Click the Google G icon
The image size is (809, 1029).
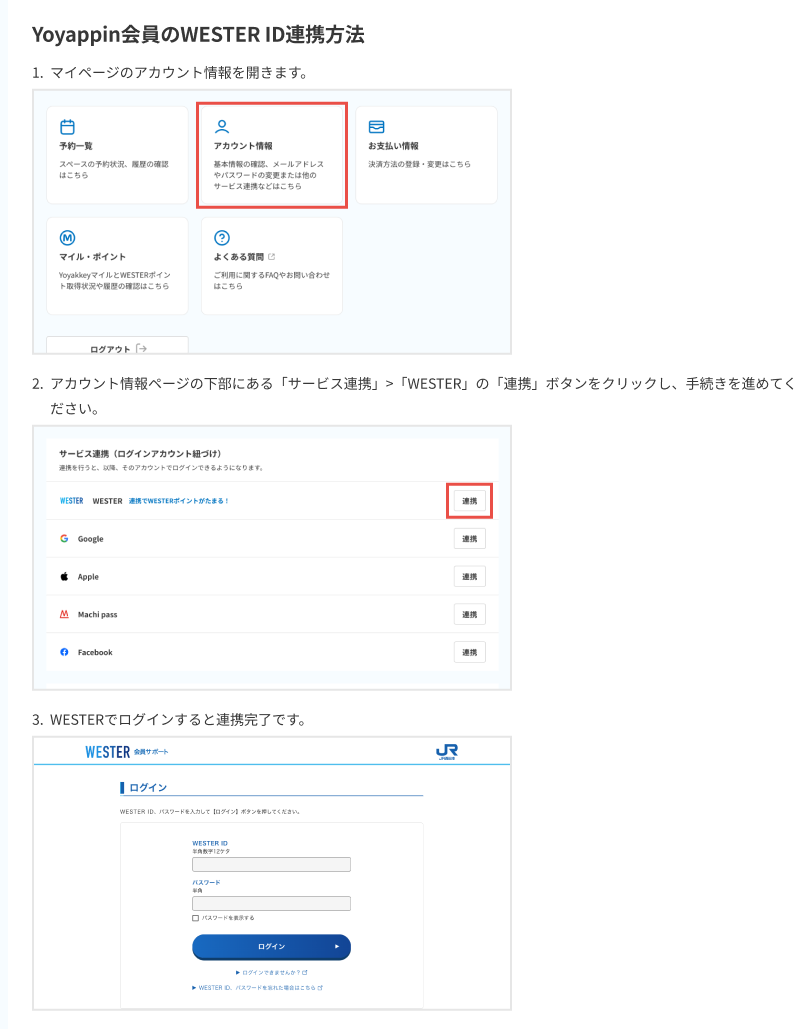tap(64, 538)
